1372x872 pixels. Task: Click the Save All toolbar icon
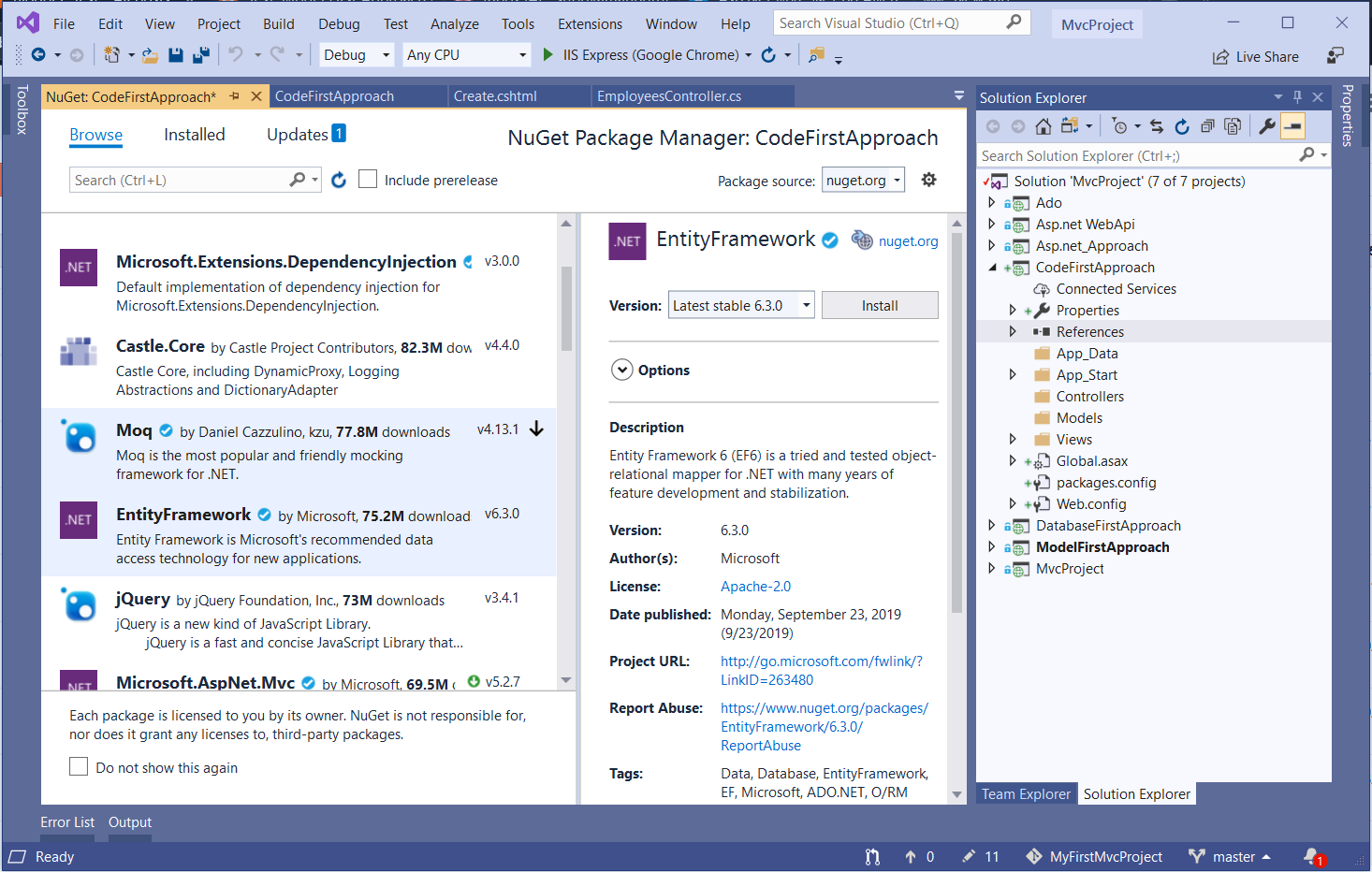[x=200, y=55]
